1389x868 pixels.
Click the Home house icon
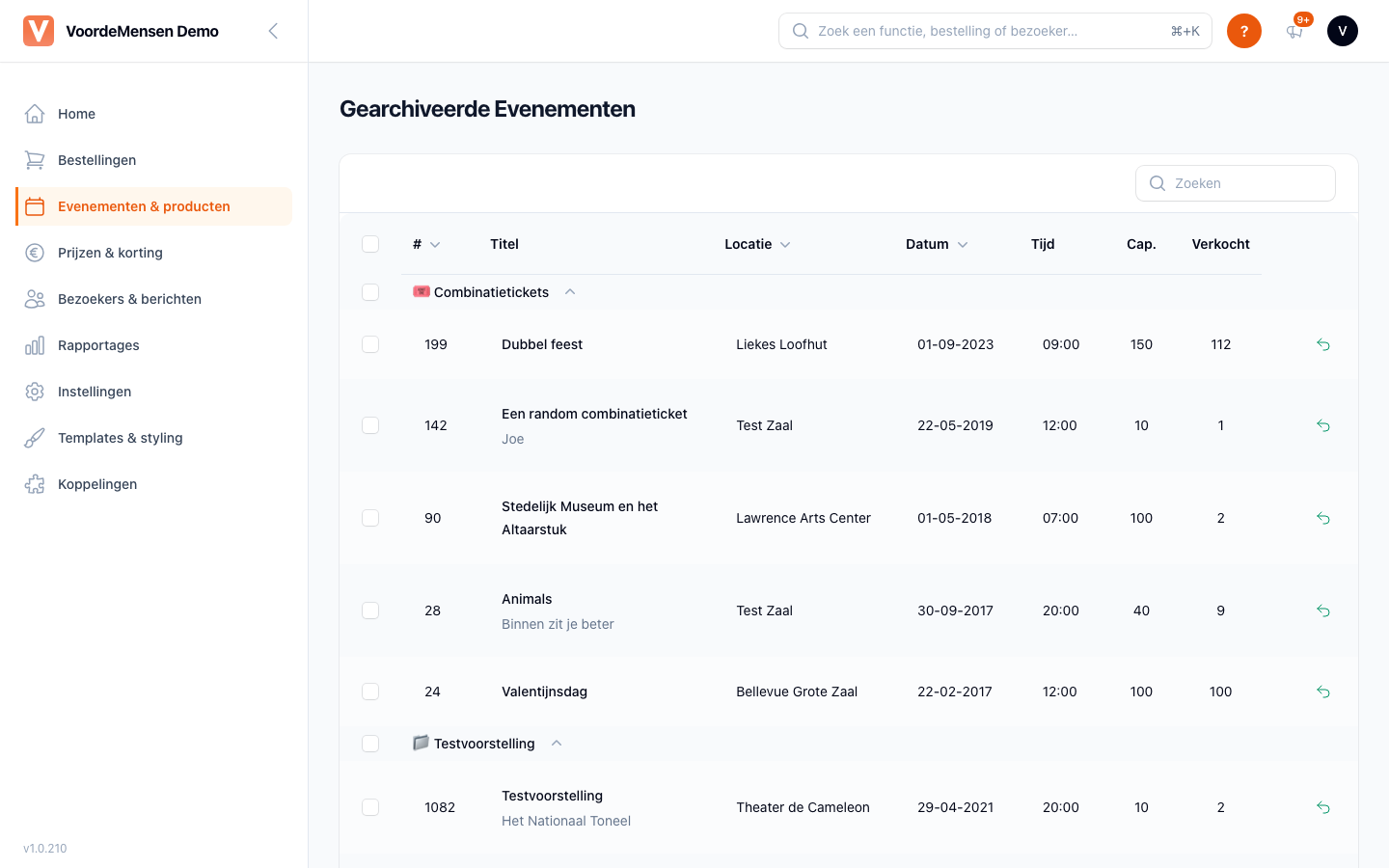click(x=35, y=114)
